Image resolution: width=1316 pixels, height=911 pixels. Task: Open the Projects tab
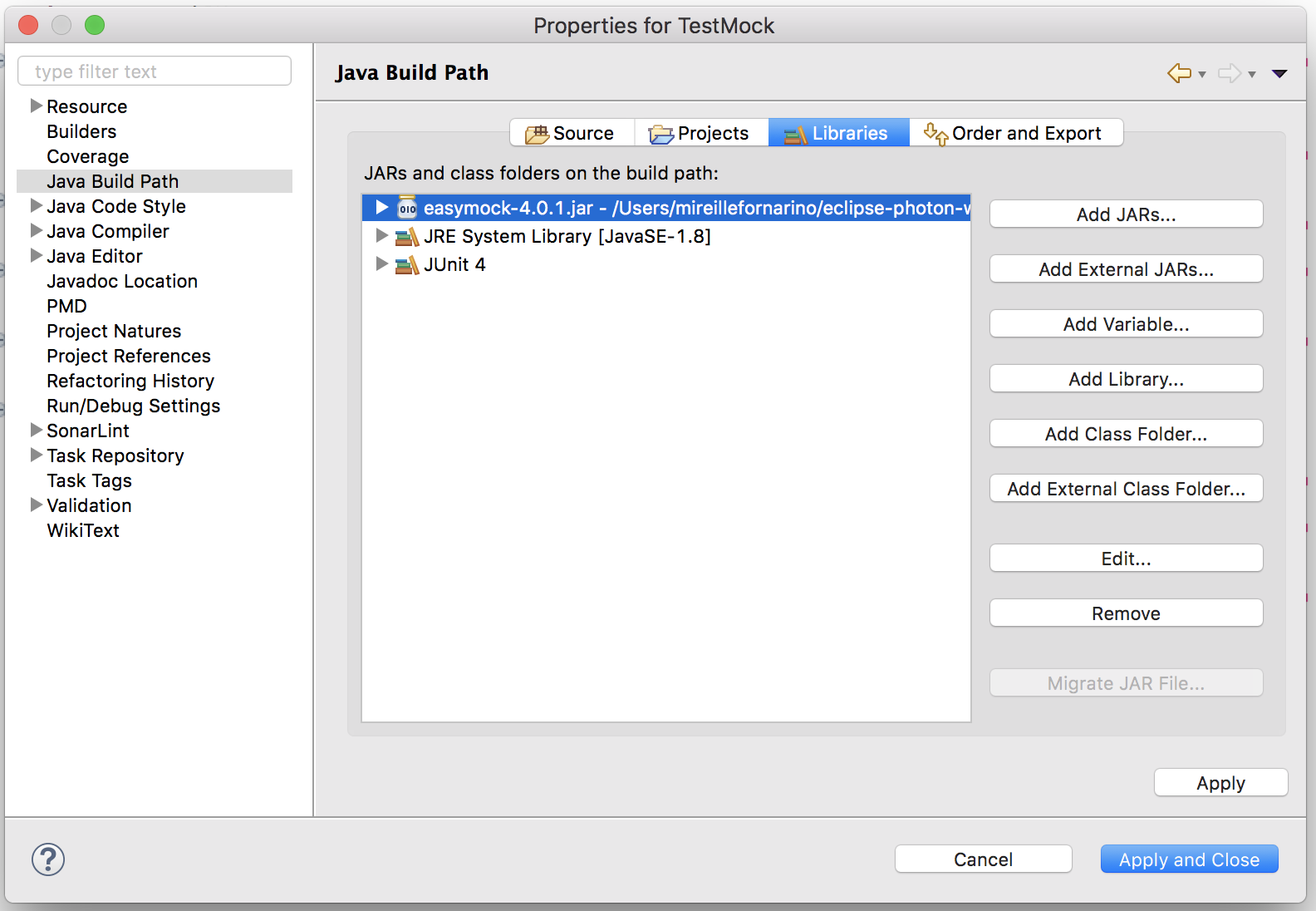[700, 133]
